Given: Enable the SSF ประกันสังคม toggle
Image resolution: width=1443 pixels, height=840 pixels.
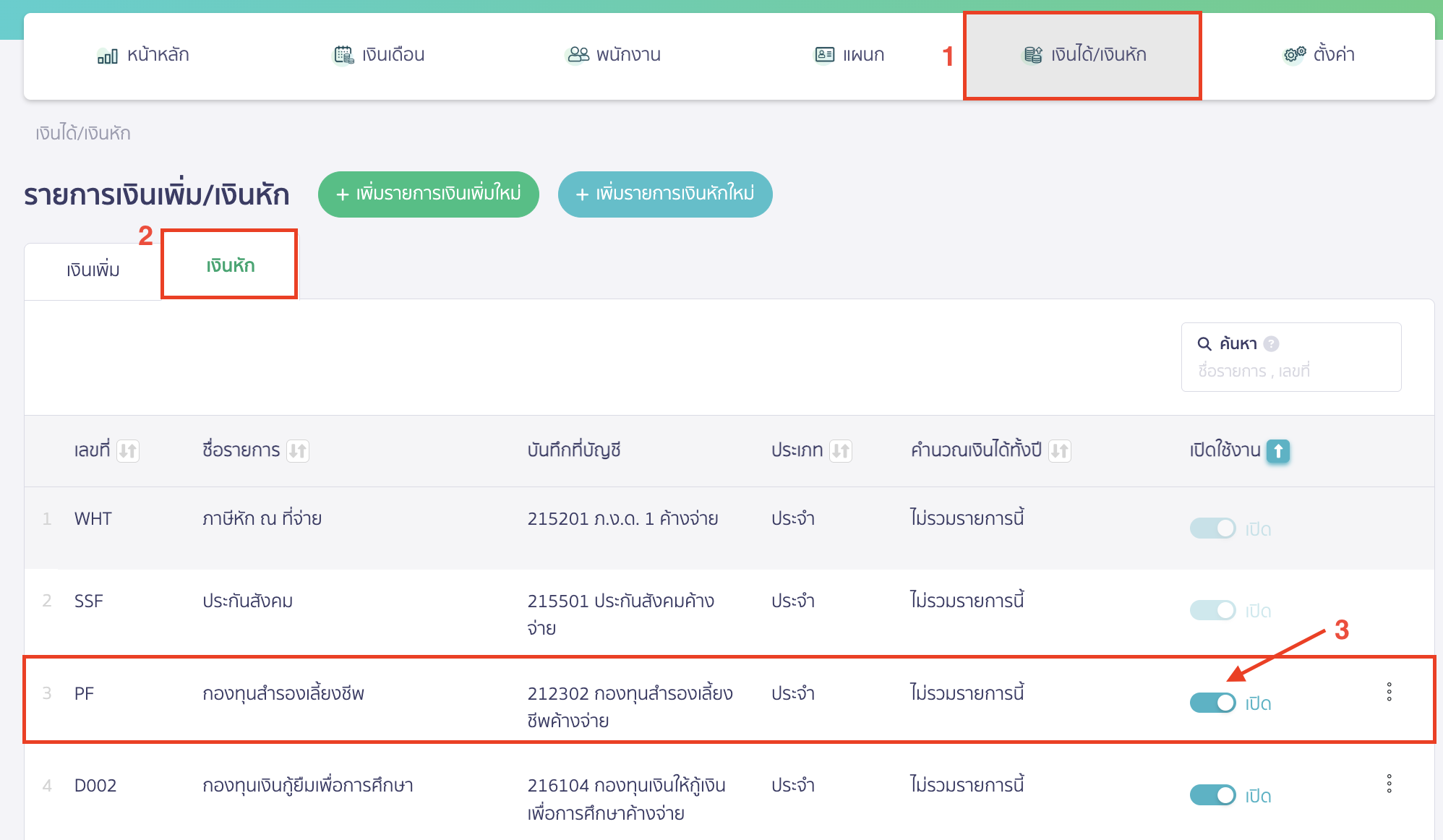Looking at the screenshot, I should (1212, 610).
